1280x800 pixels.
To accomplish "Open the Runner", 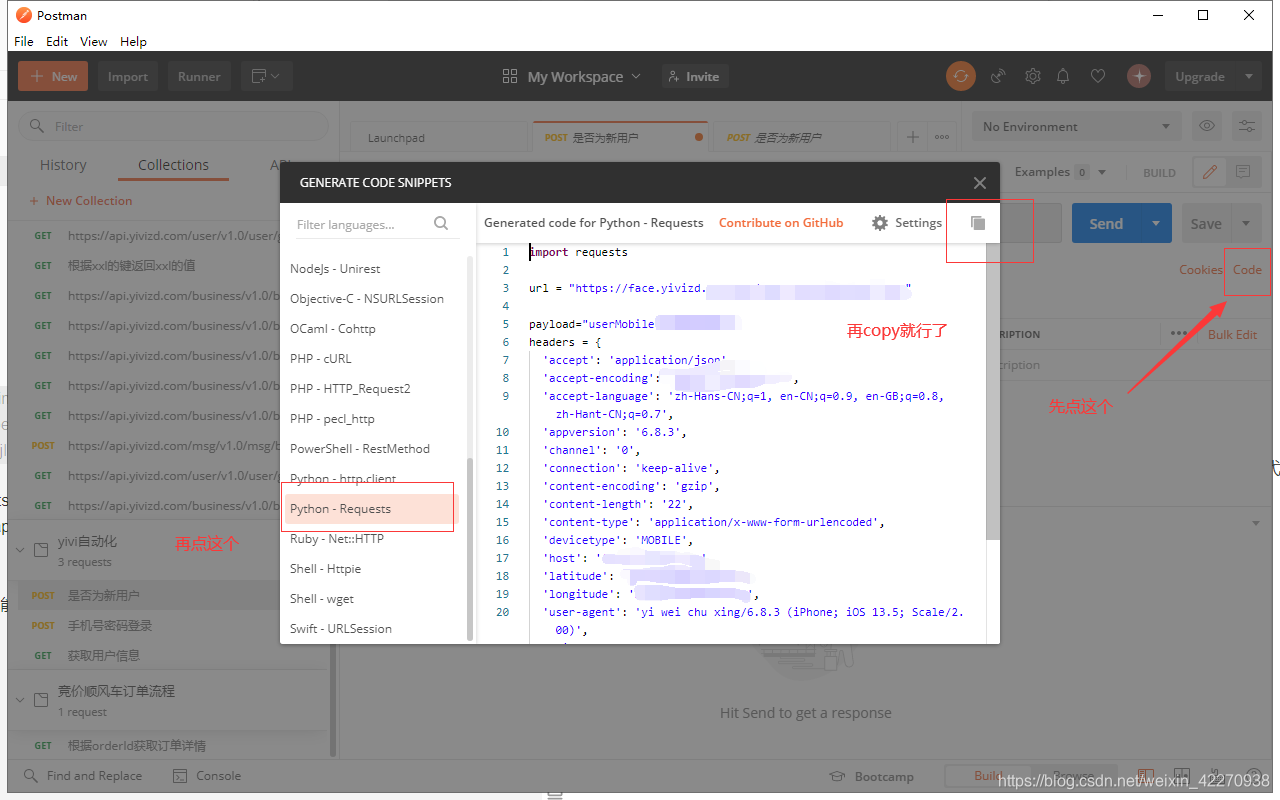I will (x=199, y=76).
